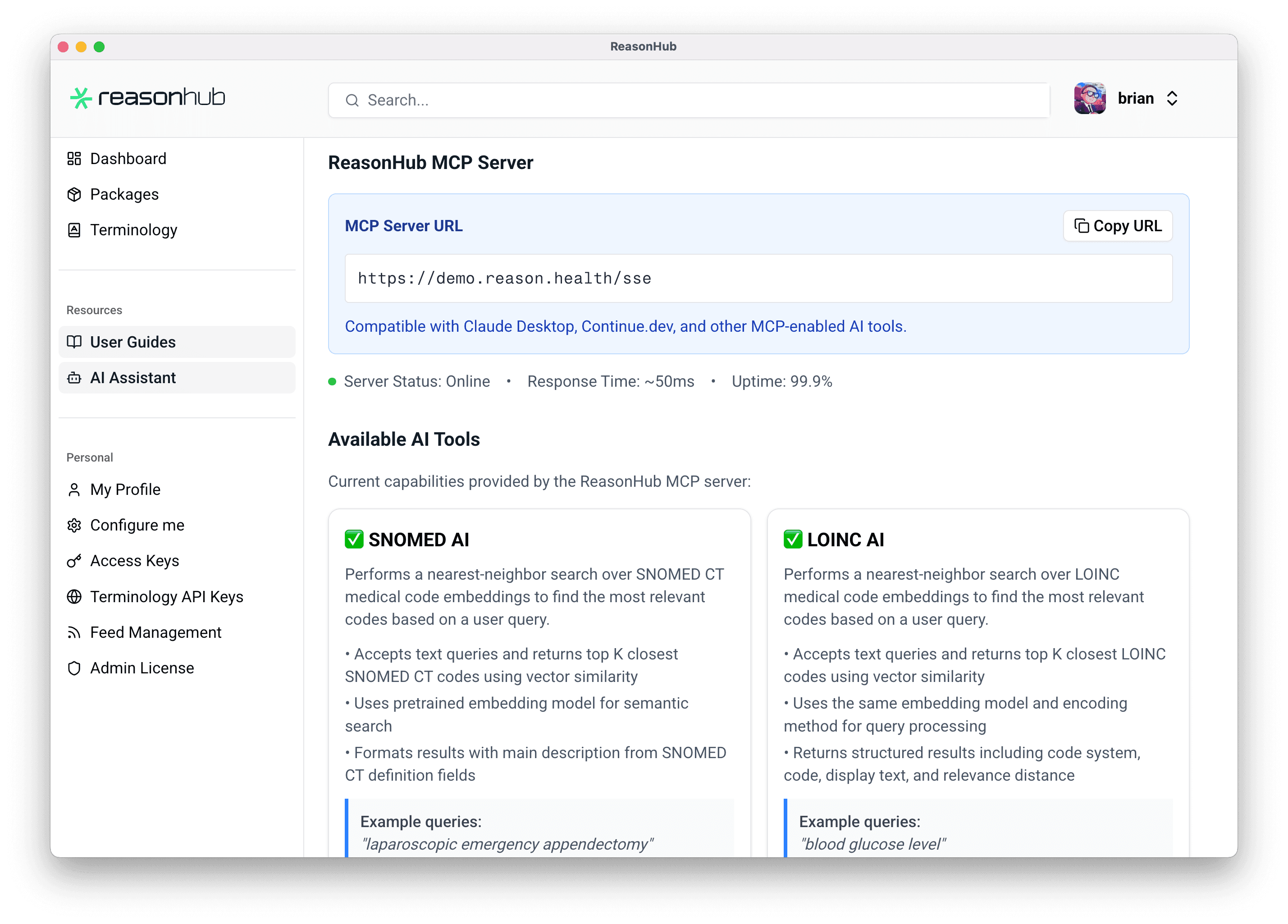Image resolution: width=1288 pixels, height=924 pixels.
Task: Open Terminology API Keys globe icon
Action: point(74,596)
